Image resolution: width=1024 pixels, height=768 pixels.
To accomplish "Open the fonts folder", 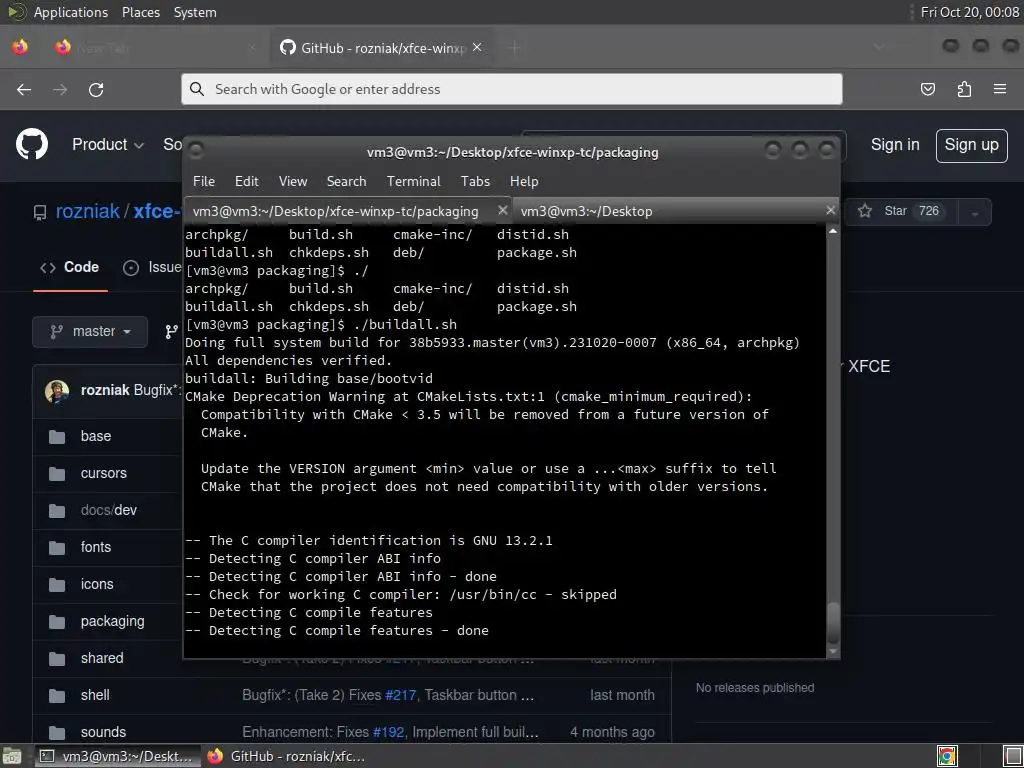I will point(96,547).
